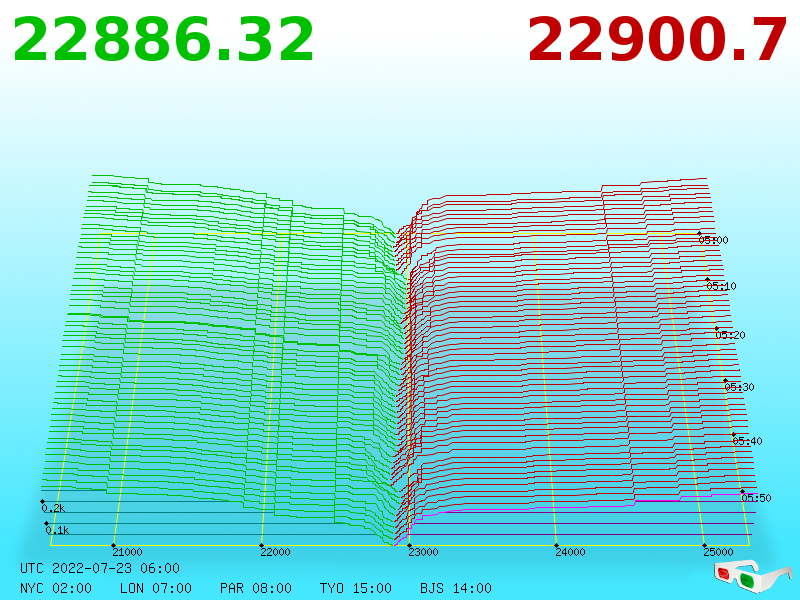This screenshot has width=800, height=600.
Task: Select the 05:00 time axis marker
Action: 714,240
